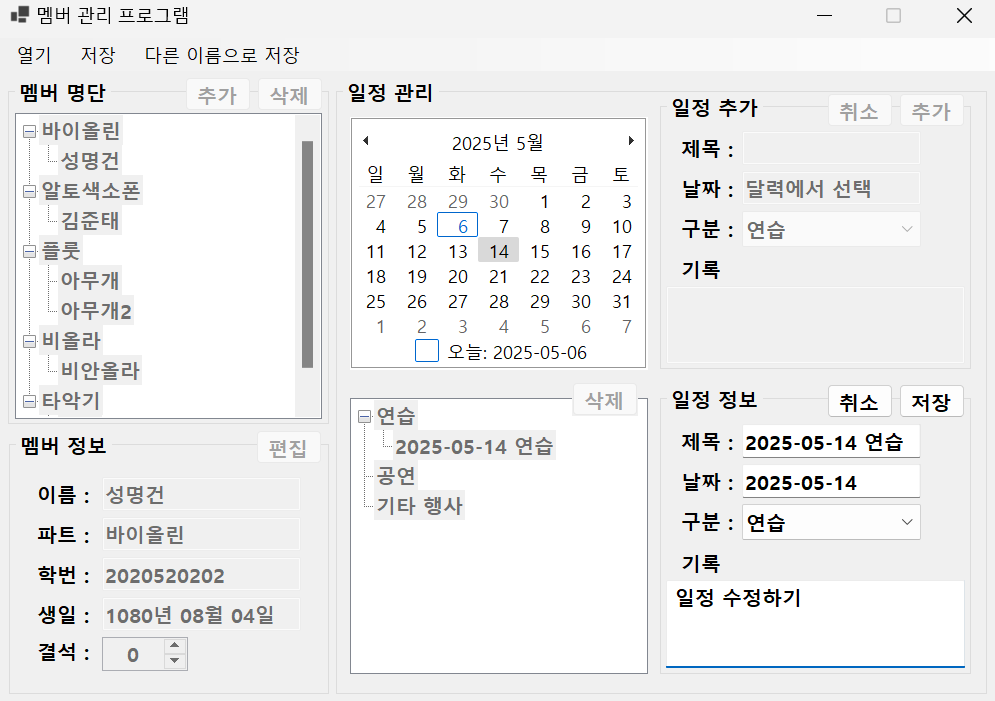This screenshot has height=701, width=995.
Task: Click 저장 button in 일정 정보
Action: (x=932, y=402)
